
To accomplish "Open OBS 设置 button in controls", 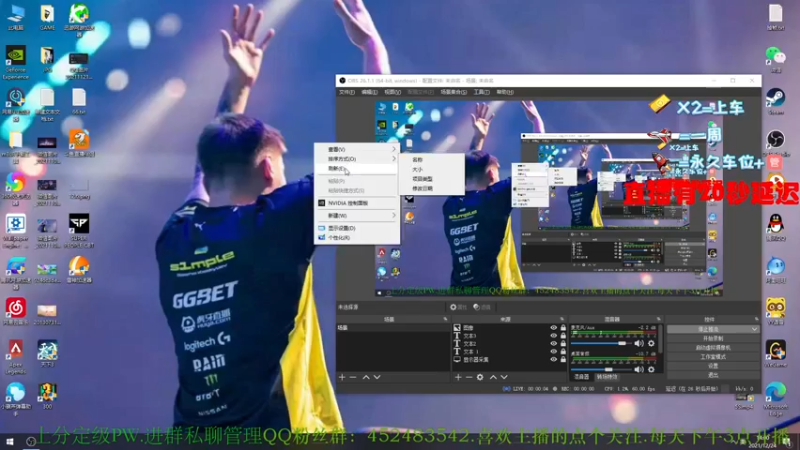I will (x=713, y=366).
